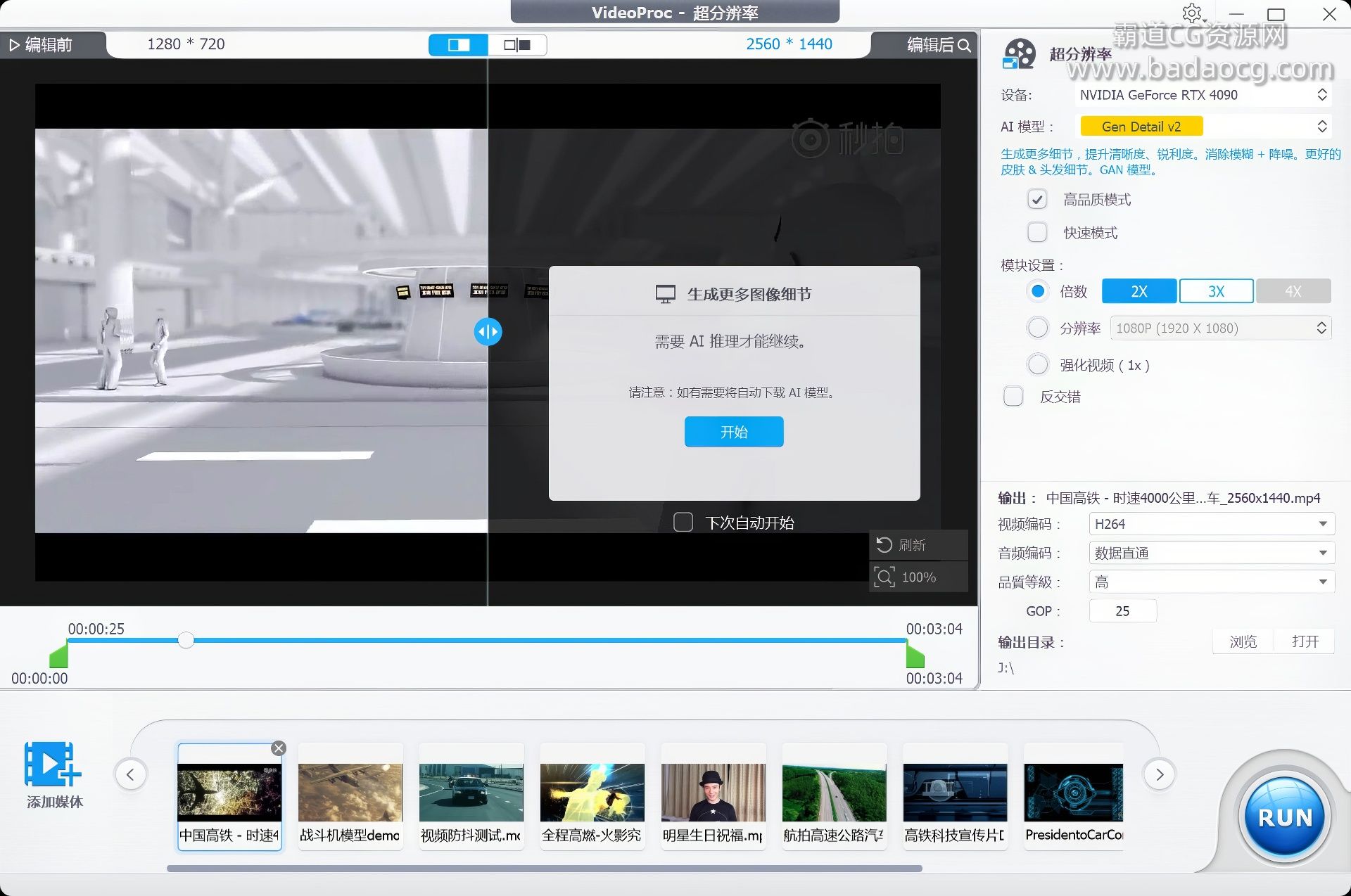Viewport: 1351px width, 896px height.
Task: Play the before-edit preview triangle icon
Action: pyautogui.click(x=14, y=45)
